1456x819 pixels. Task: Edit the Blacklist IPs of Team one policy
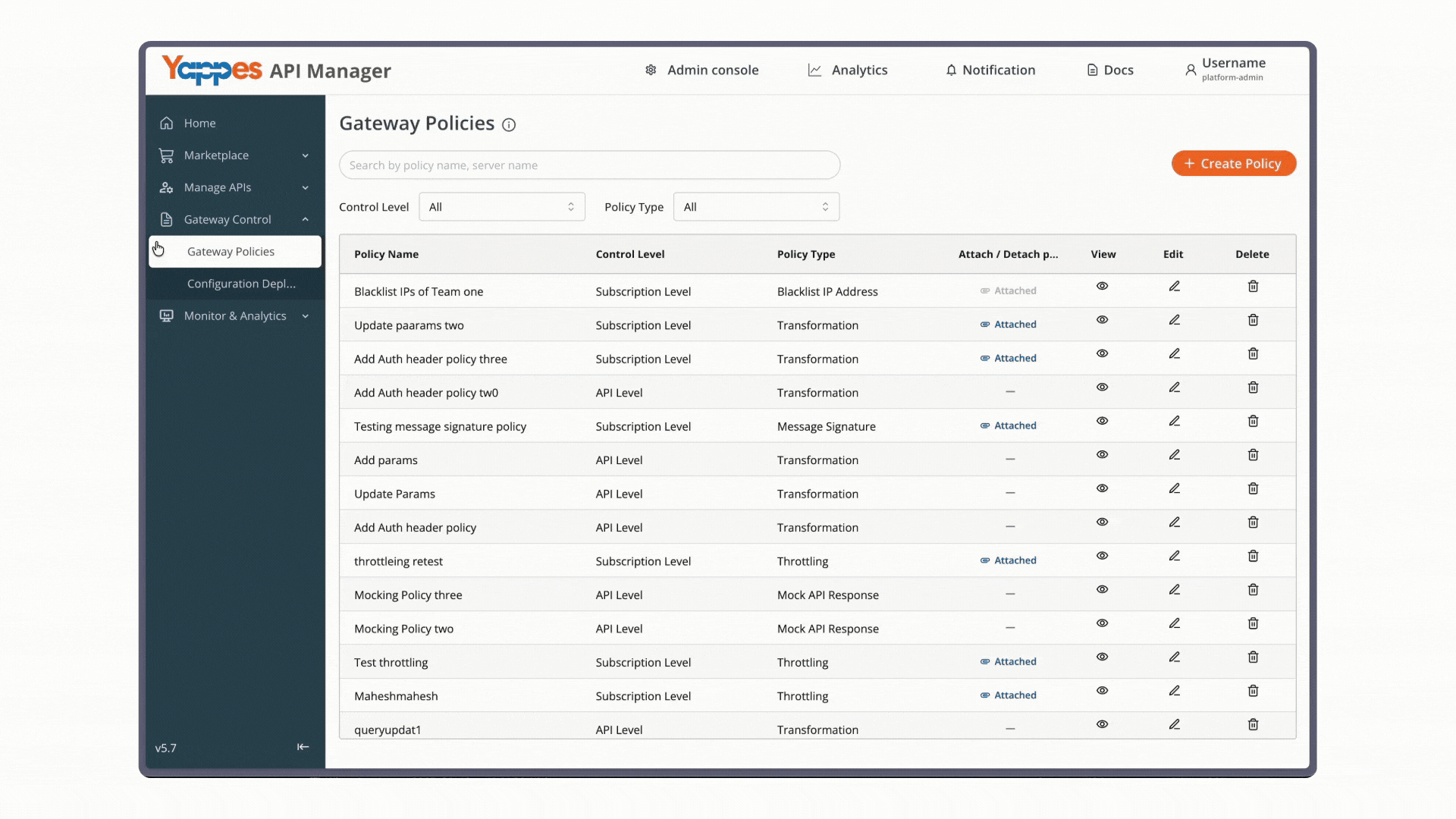coord(1174,287)
